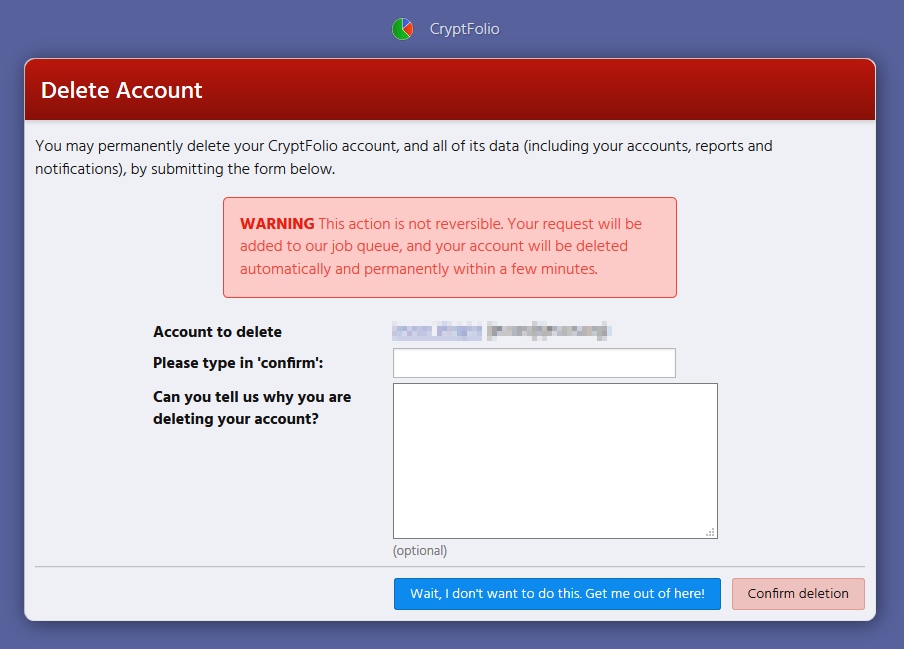Image resolution: width=904 pixels, height=649 pixels.
Task: Click the "Please type in 'confirm'" label
Action: 238,362
